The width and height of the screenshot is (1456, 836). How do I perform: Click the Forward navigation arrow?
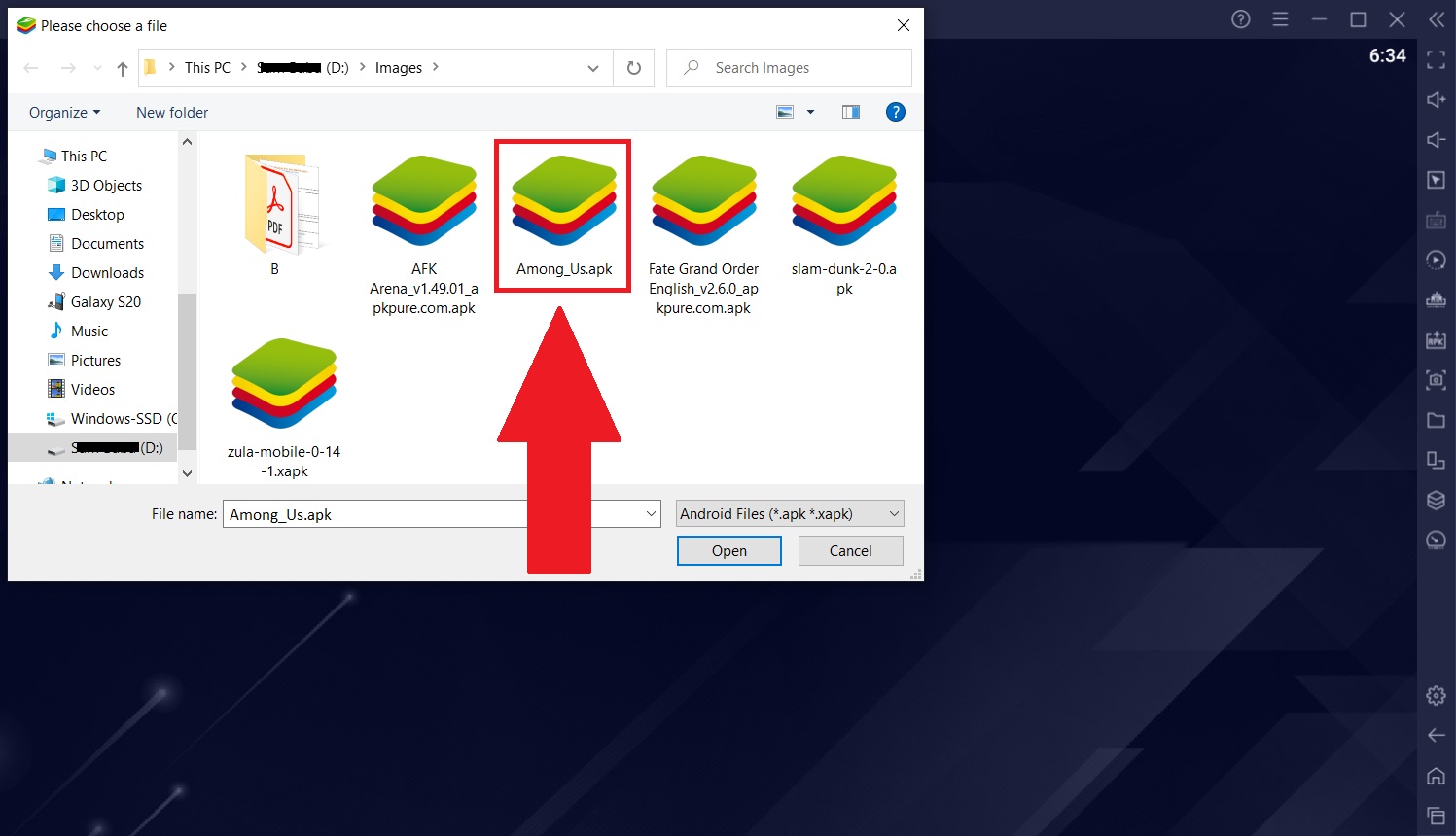click(68, 68)
